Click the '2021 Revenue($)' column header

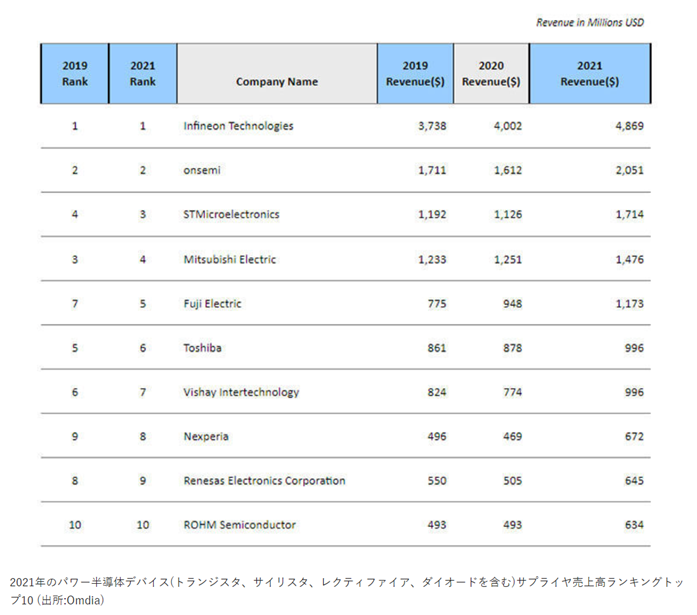590,74
